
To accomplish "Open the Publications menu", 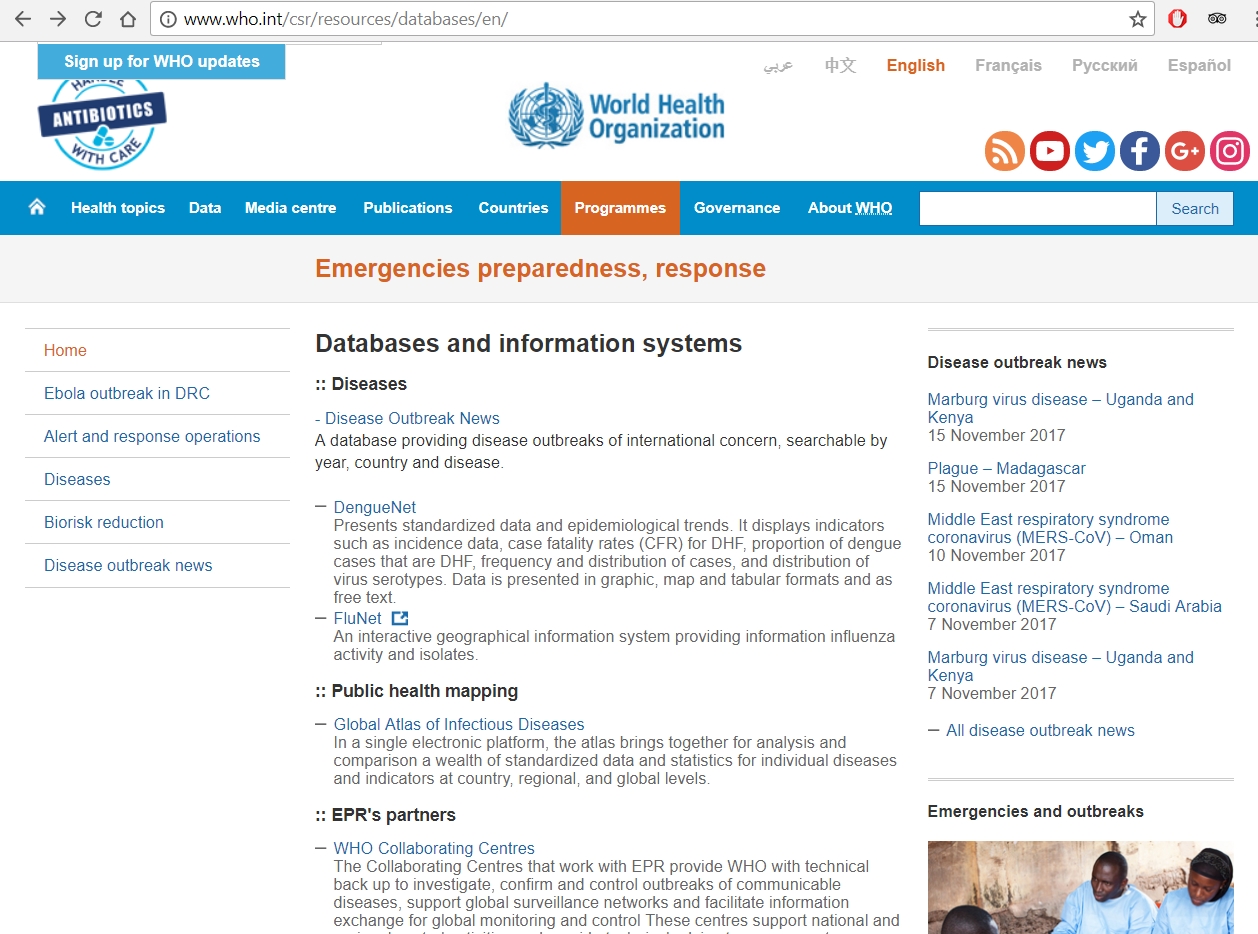I will (x=408, y=208).
